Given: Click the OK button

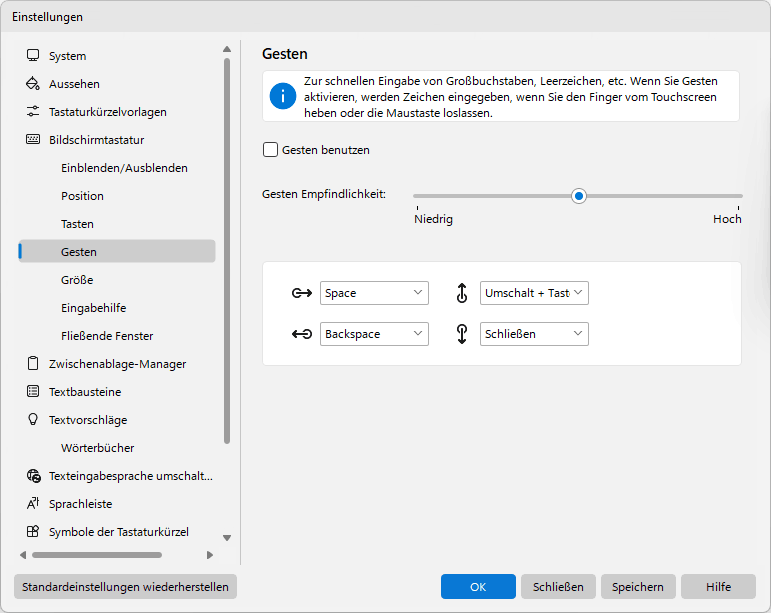Looking at the screenshot, I should coord(478,586).
